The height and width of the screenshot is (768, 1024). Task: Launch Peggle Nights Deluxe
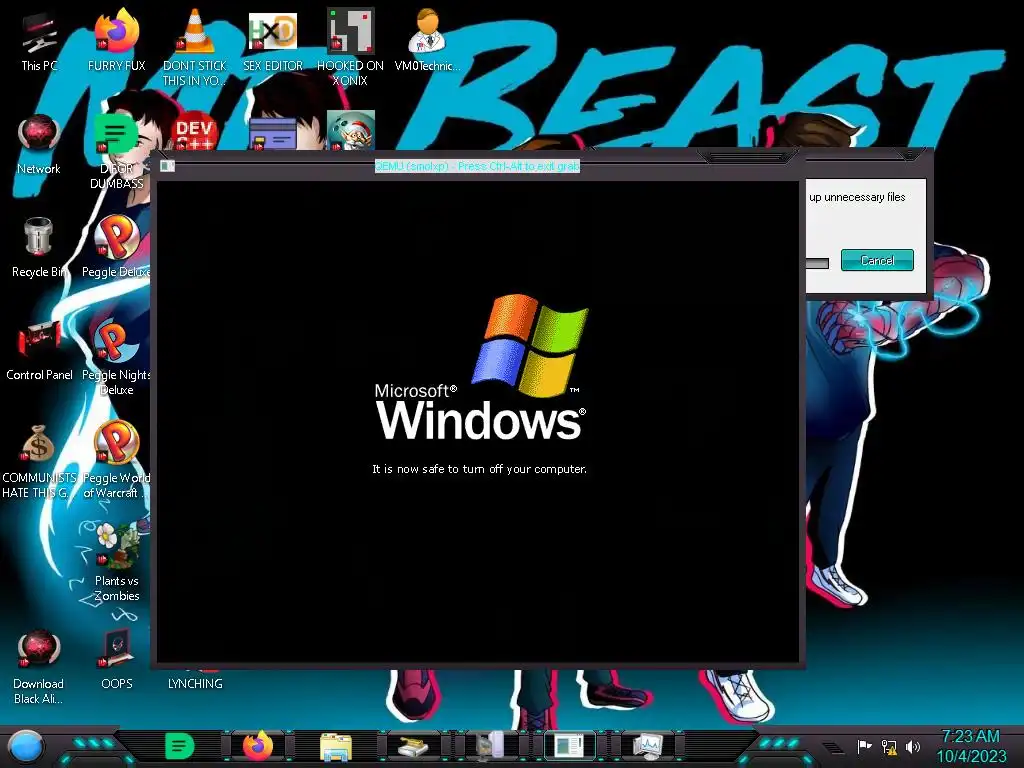pyautogui.click(x=116, y=356)
